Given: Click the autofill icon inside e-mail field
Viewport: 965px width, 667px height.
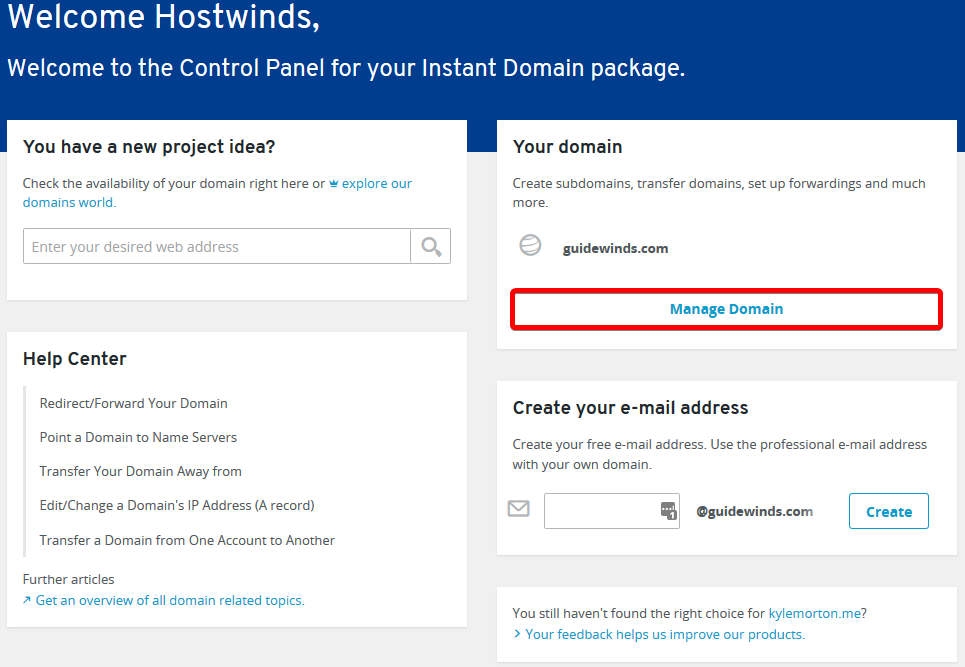Looking at the screenshot, I should click(x=668, y=511).
